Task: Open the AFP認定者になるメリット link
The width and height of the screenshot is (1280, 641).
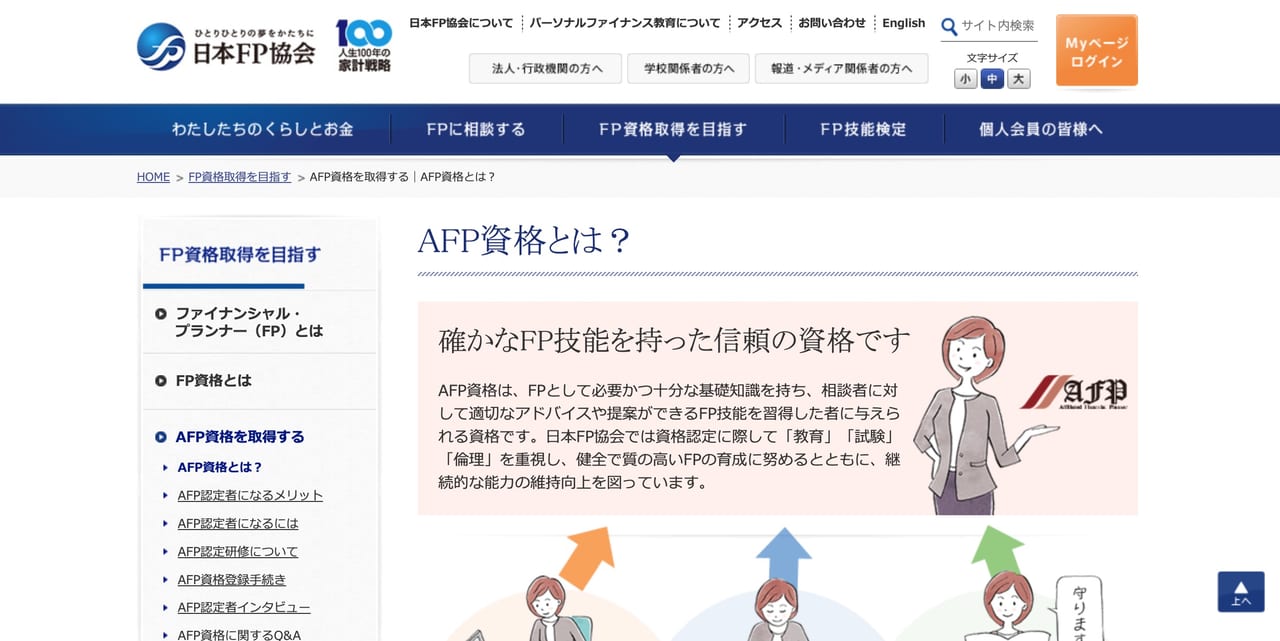Action: point(250,496)
